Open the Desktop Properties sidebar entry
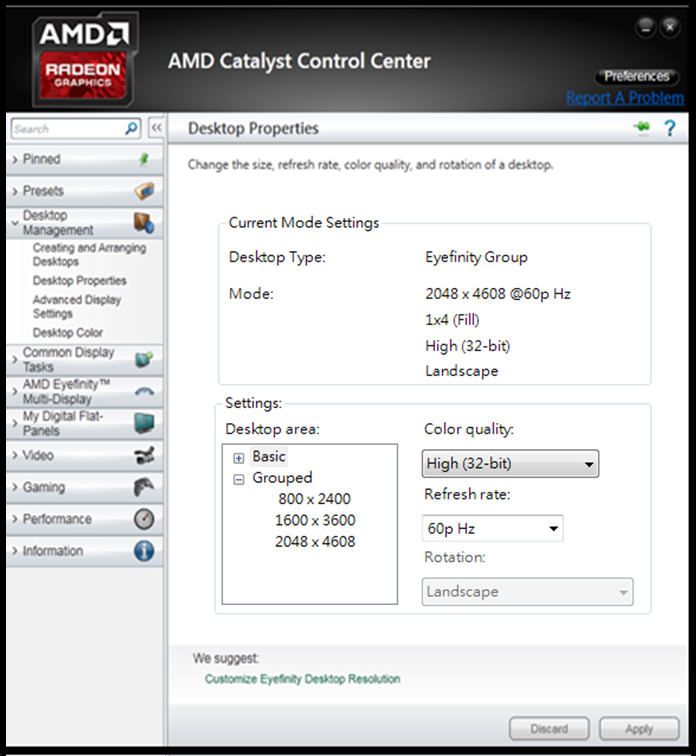 80,281
